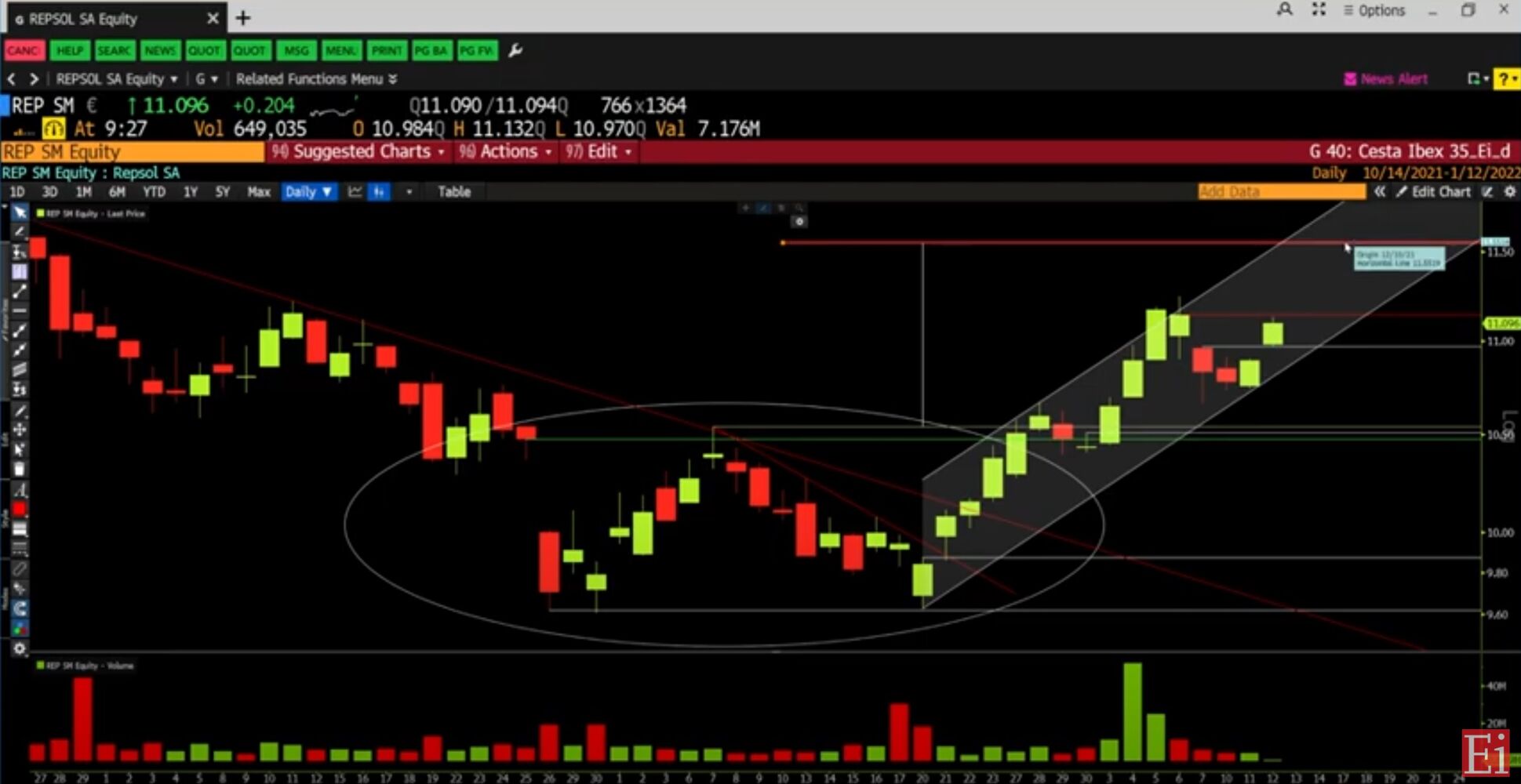
Task: Click the red CANC button
Action: point(24,51)
